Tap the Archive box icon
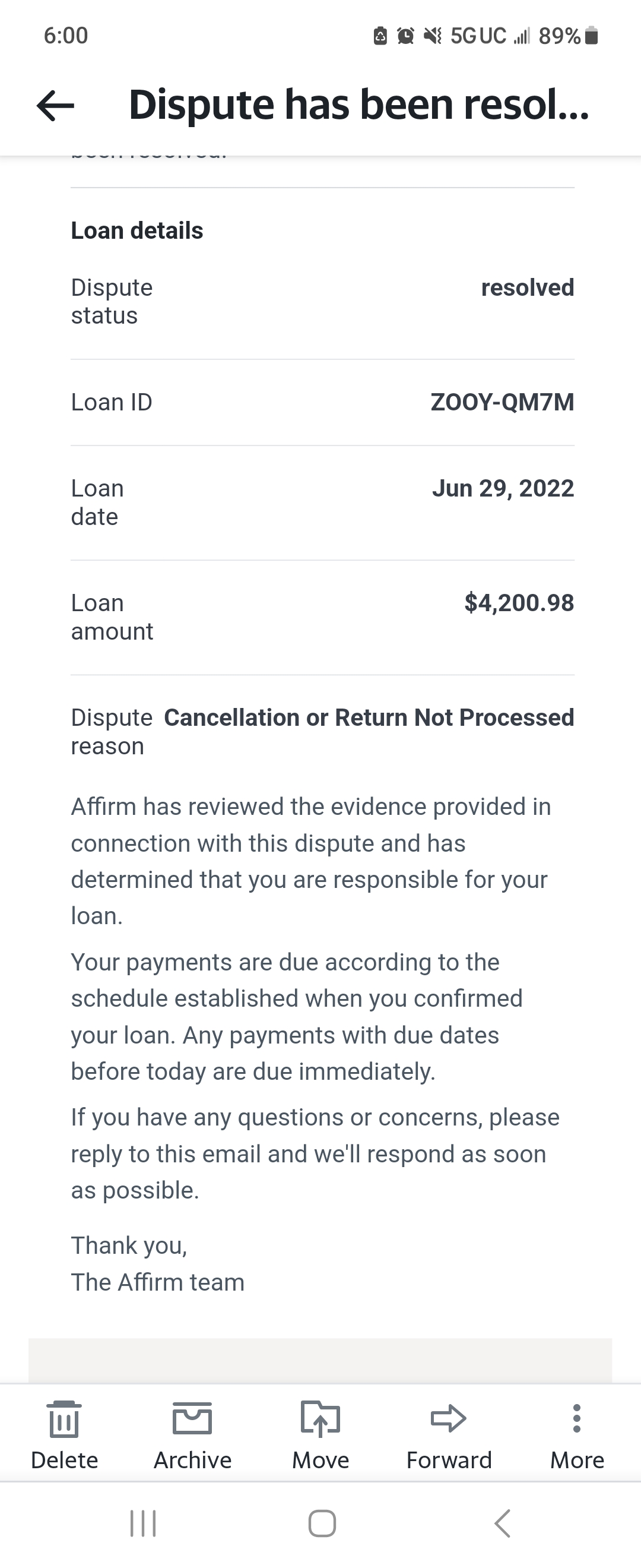 tap(192, 1418)
